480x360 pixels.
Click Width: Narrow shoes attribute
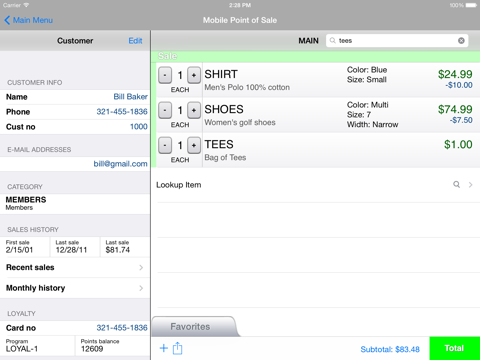[x=373, y=125]
